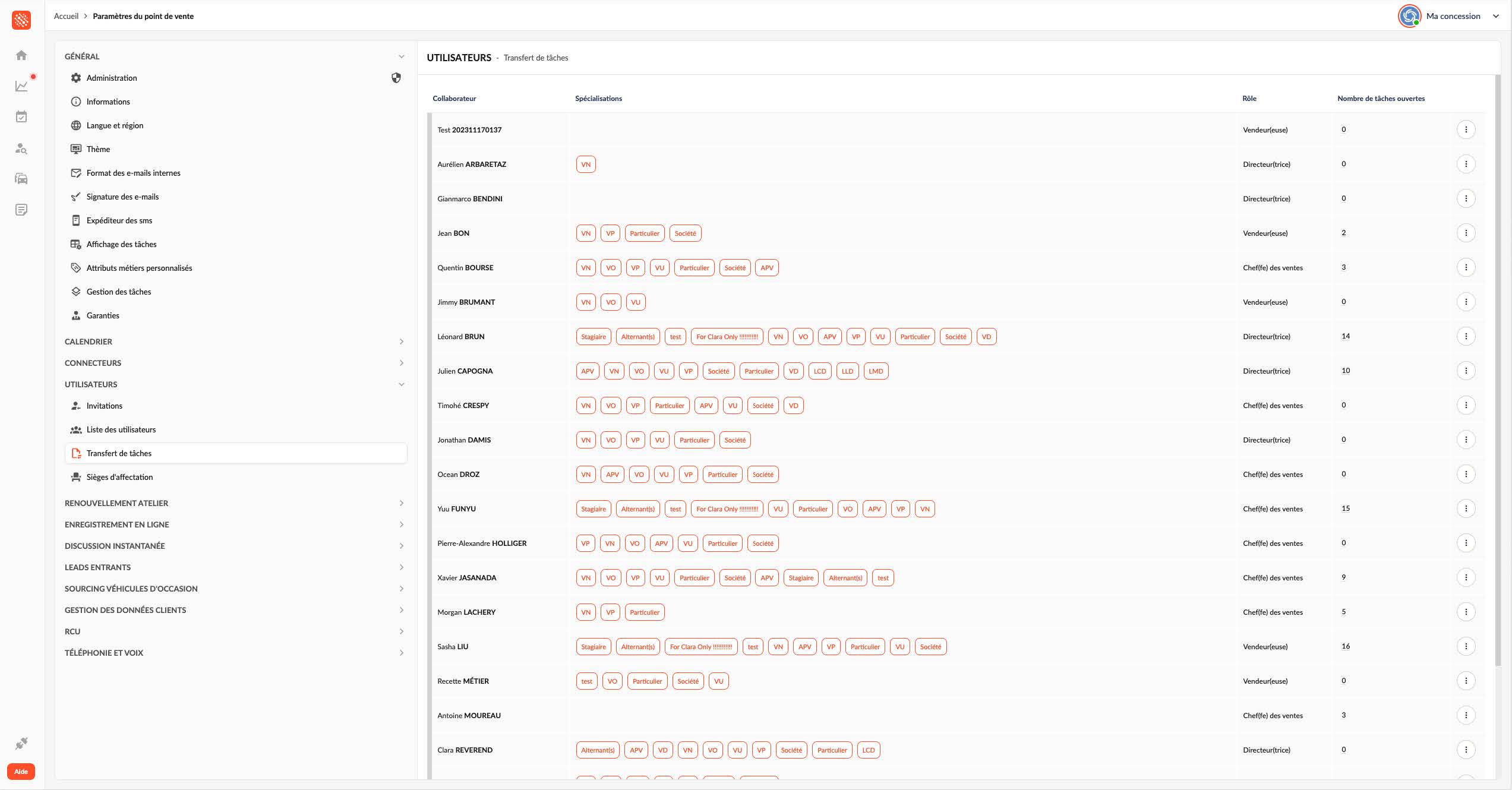
Task: Open the statistics chart icon
Action: pyautogui.click(x=21, y=86)
